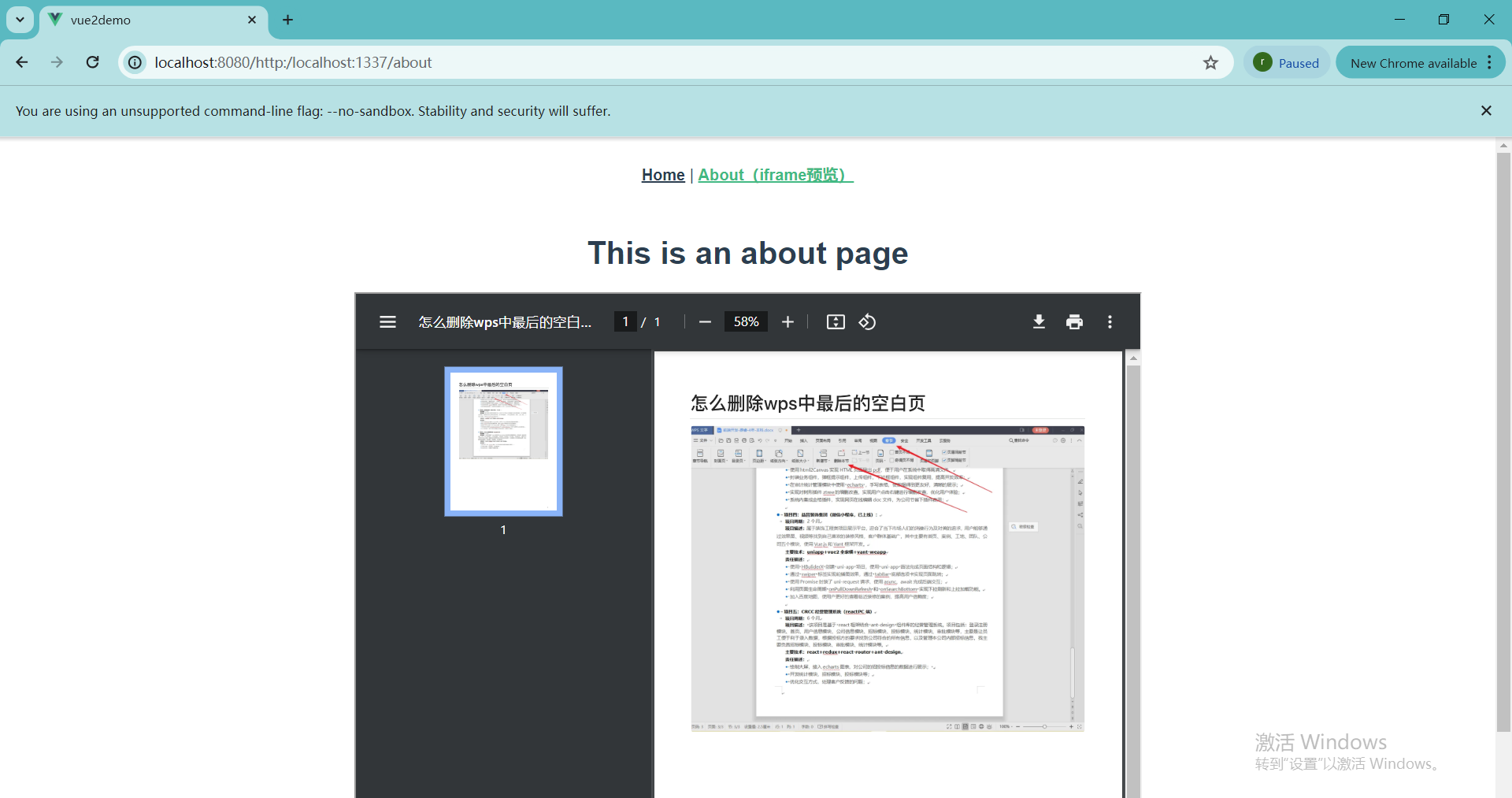Screen dimensions: 1512x798
Task: Close the vue2demo tab
Action: tap(252, 20)
